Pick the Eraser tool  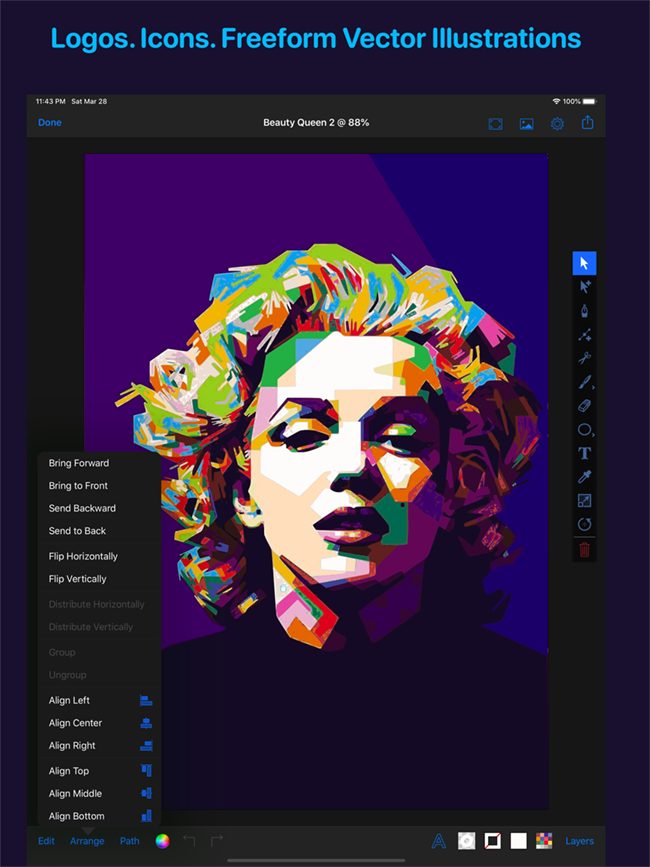click(x=584, y=406)
